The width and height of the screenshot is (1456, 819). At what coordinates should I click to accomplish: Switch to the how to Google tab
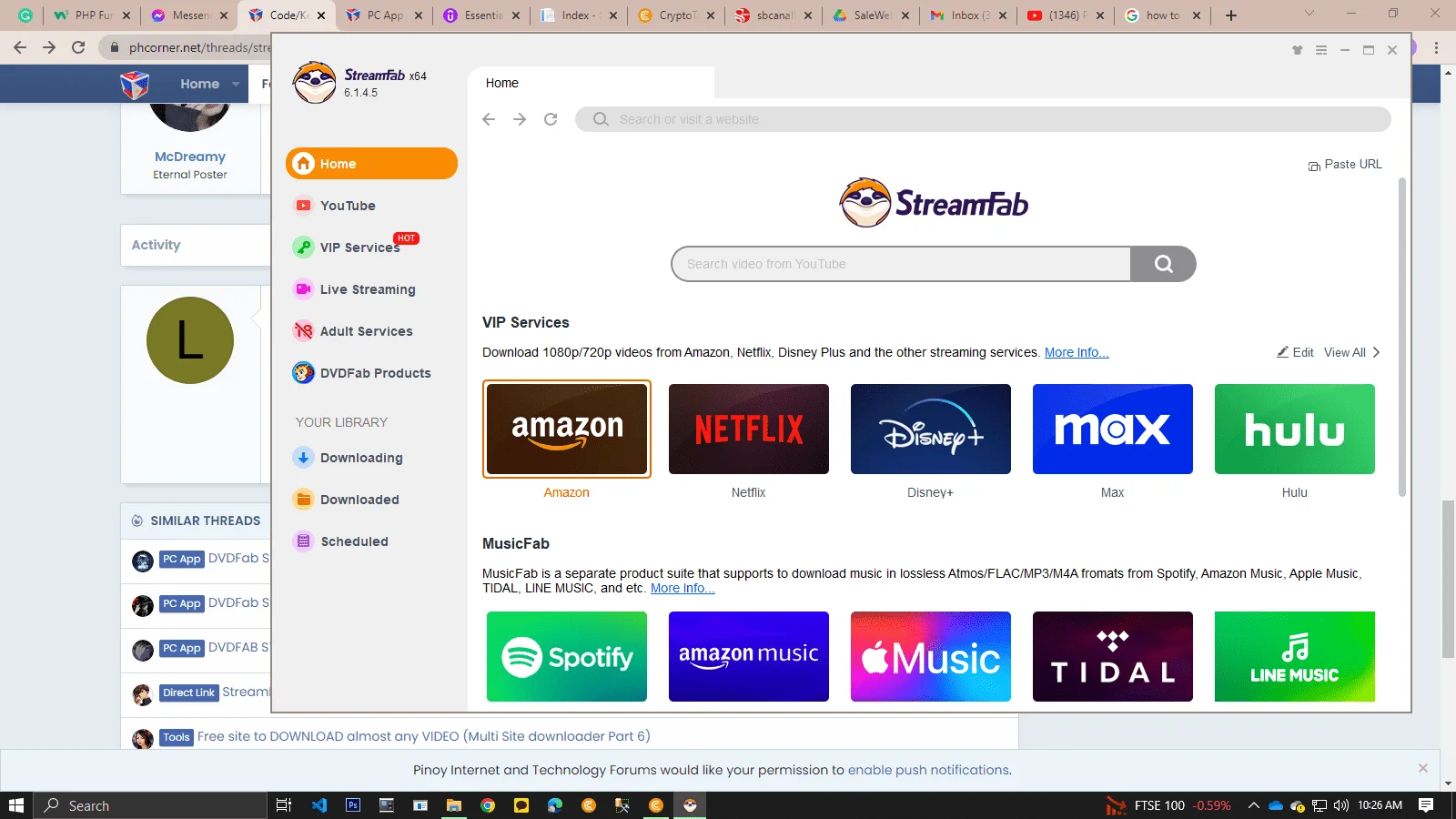[x=1162, y=15]
